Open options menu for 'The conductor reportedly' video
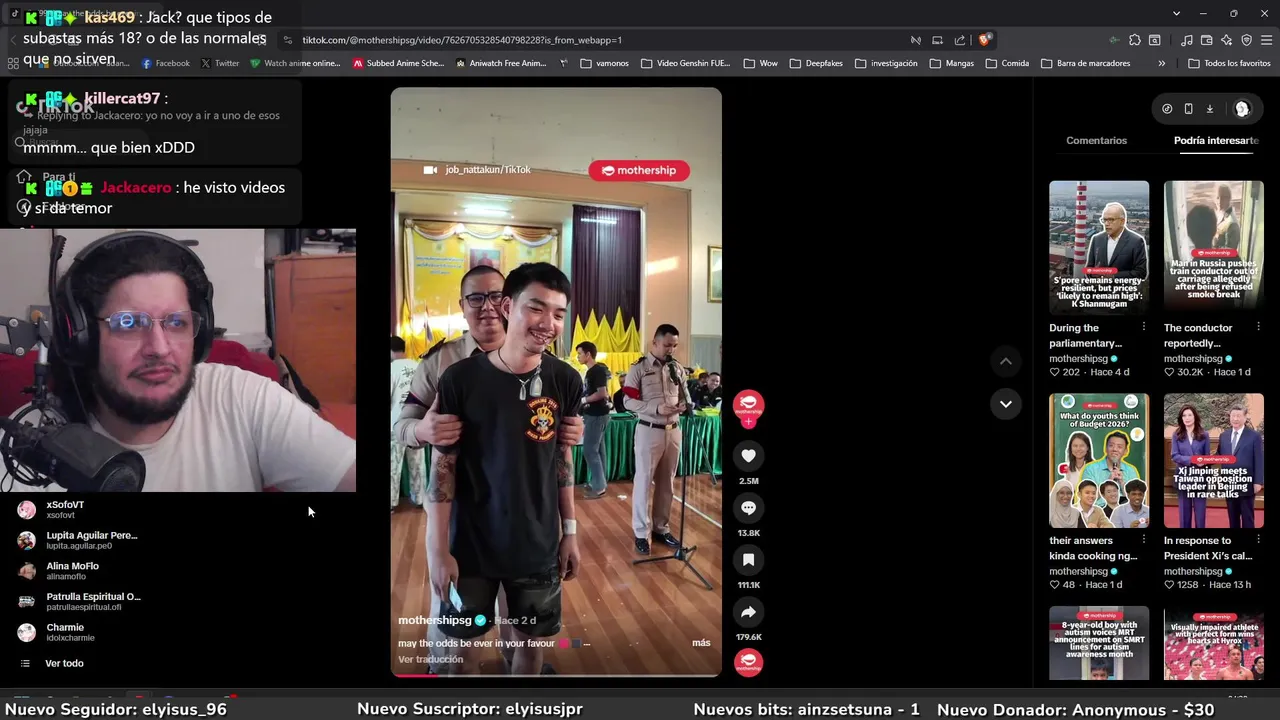The height and width of the screenshot is (720, 1280). pyautogui.click(x=1258, y=327)
